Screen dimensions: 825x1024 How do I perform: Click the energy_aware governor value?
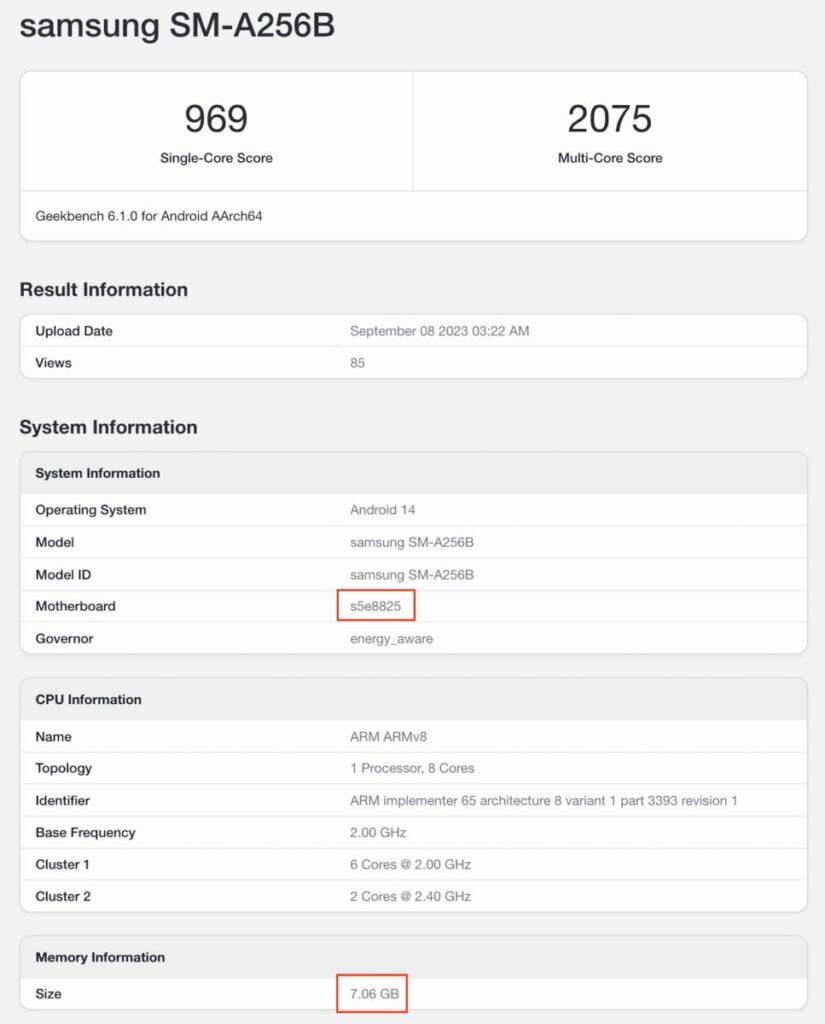tap(391, 638)
